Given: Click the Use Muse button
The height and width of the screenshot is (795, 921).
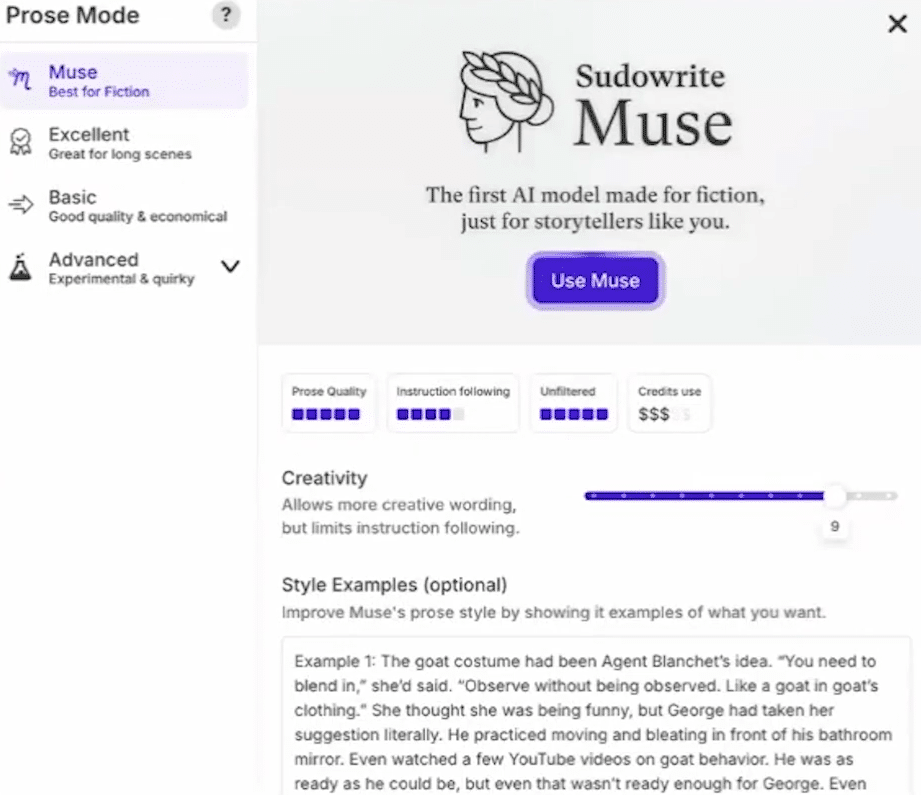Looking at the screenshot, I should [x=596, y=281].
